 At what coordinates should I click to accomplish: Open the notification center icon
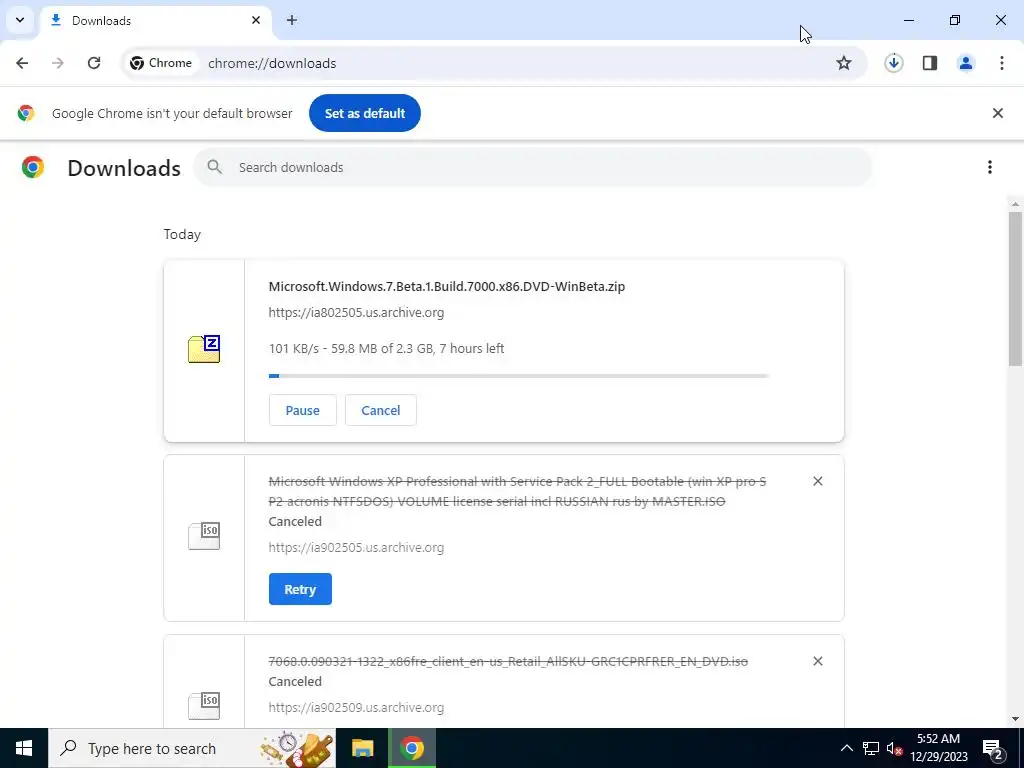[x=993, y=748]
